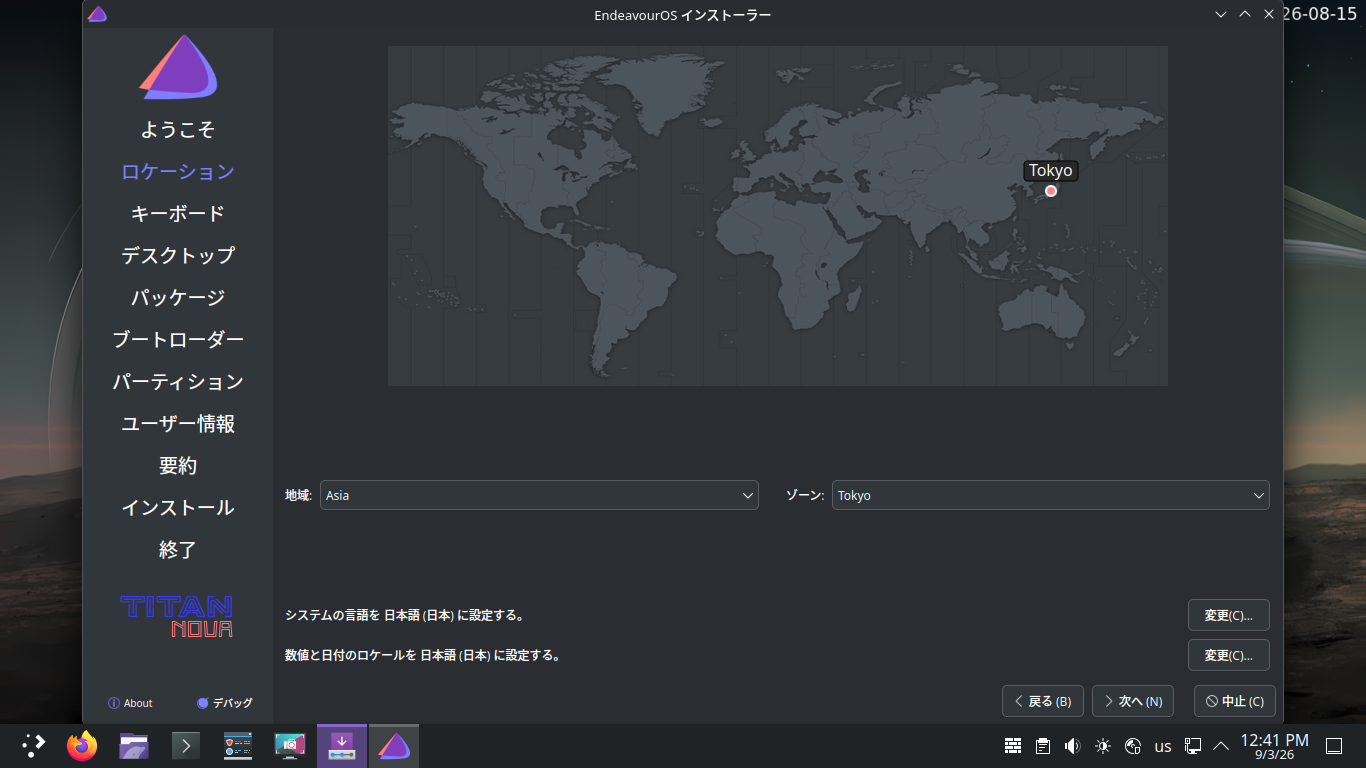Click the screen brightness tray icon
The width and height of the screenshot is (1366, 768).
pyautogui.click(x=1103, y=746)
